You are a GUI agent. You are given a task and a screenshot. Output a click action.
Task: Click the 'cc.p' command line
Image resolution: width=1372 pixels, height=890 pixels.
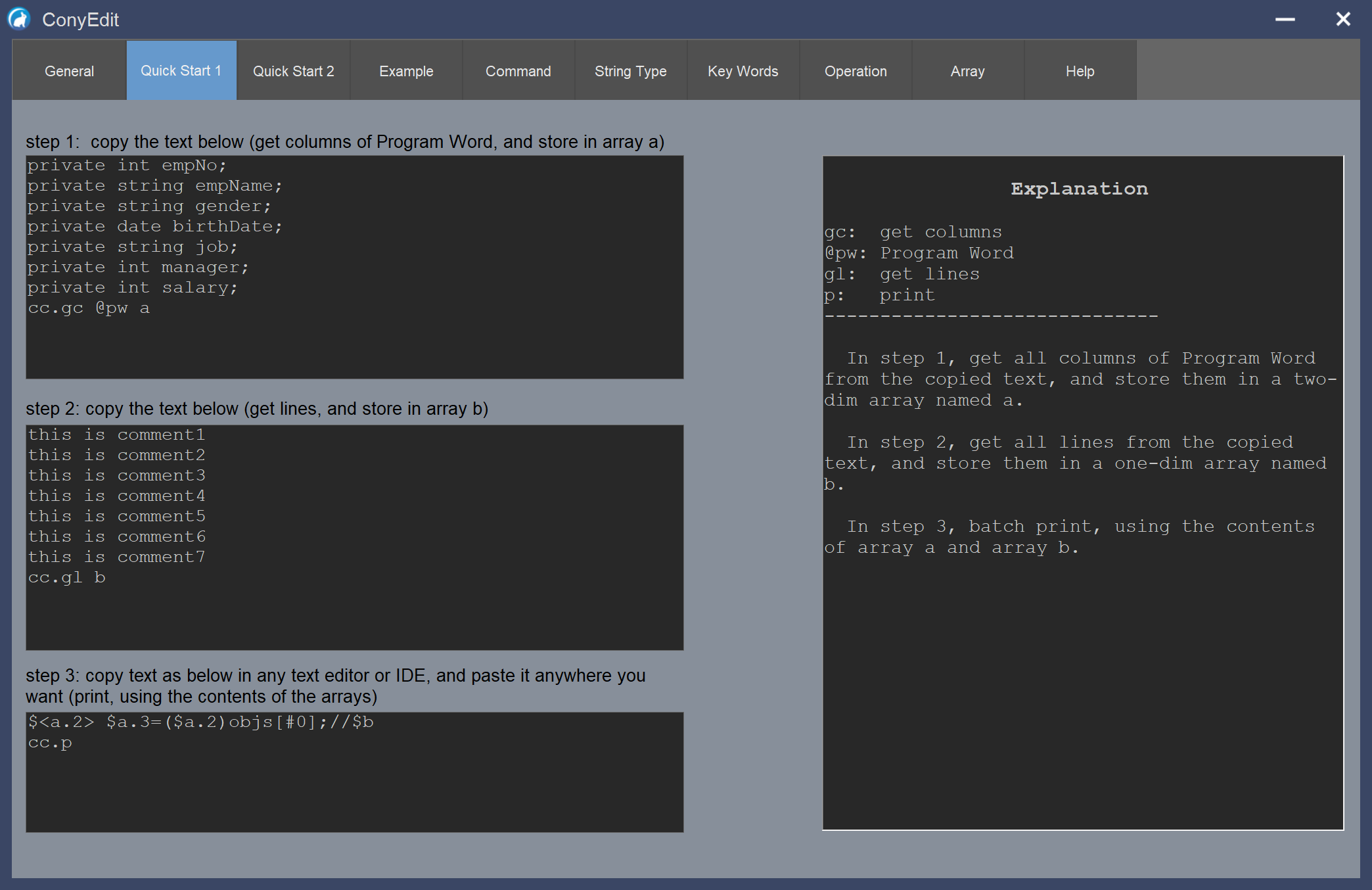pyautogui.click(x=50, y=743)
